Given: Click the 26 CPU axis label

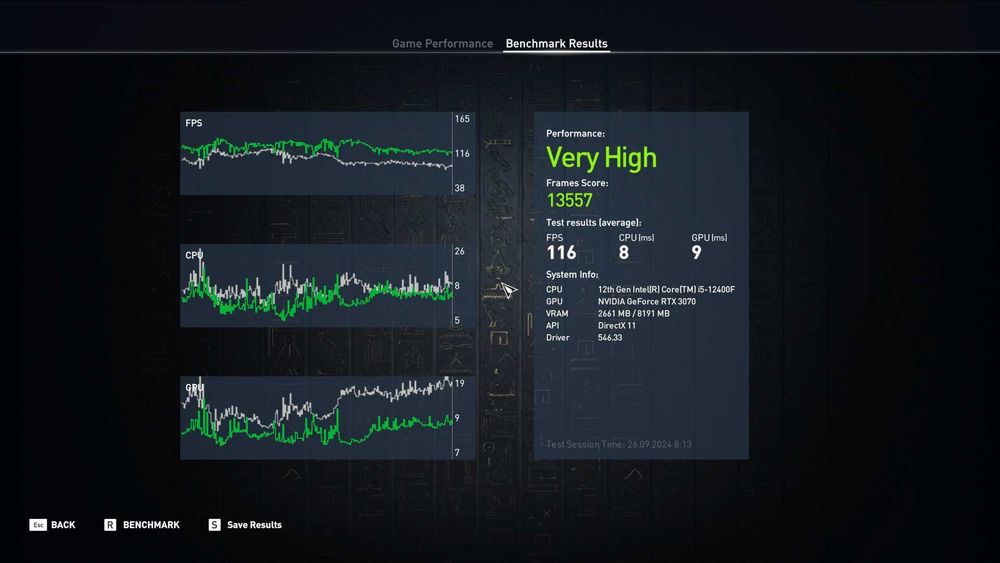Looking at the screenshot, I should coord(459,251).
